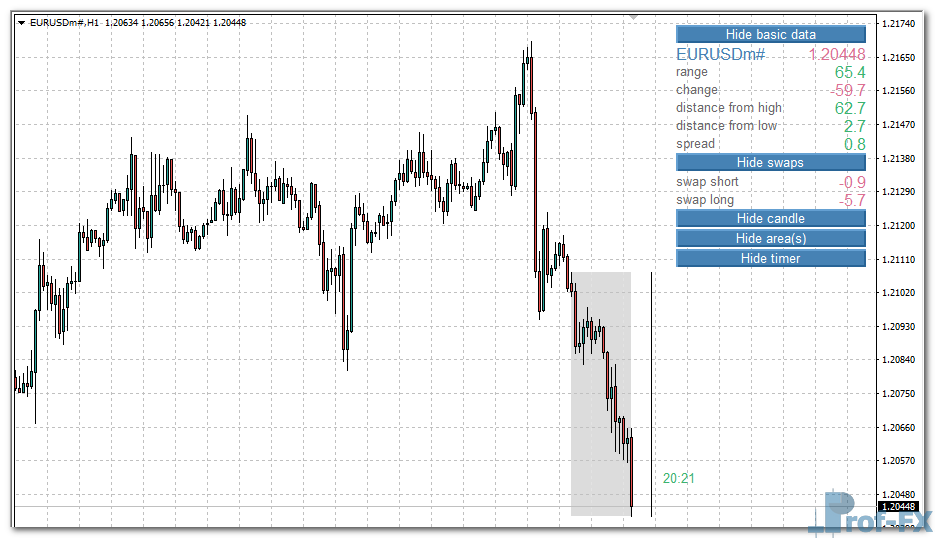Click the swap short label

(707, 182)
